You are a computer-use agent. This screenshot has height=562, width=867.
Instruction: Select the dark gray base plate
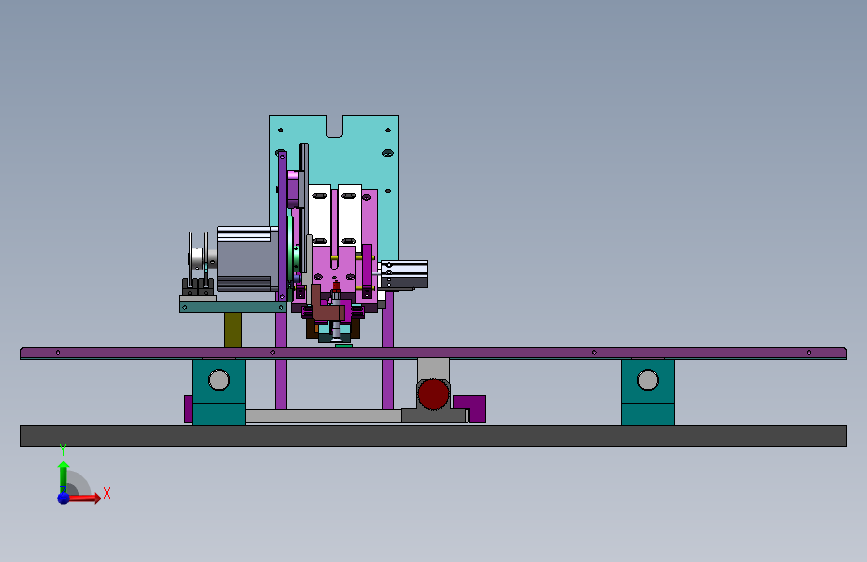[434, 436]
